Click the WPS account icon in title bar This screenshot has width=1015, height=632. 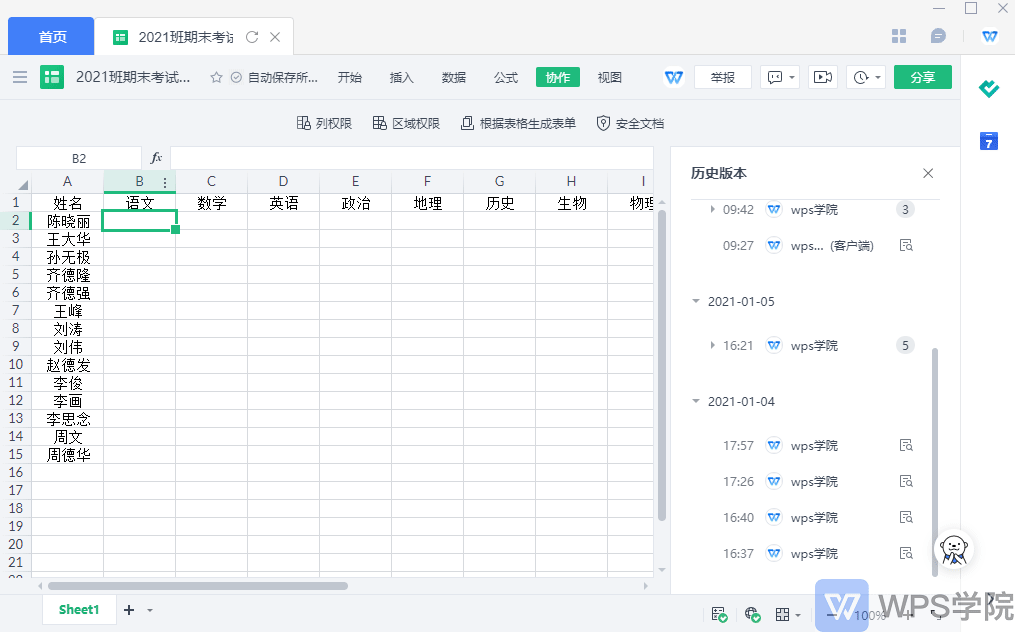coord(989,36)
